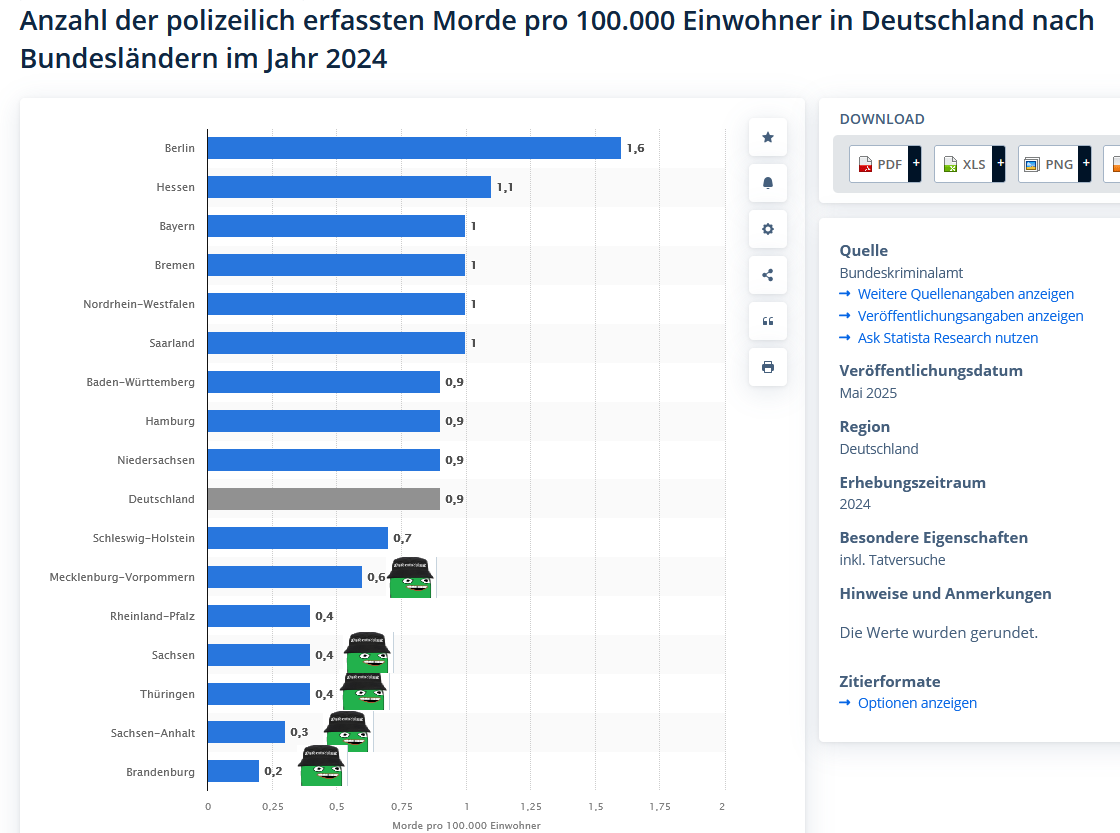Download the data as XLS
Viewport: 1120px width, 833px height.
[x=964, y=164]
